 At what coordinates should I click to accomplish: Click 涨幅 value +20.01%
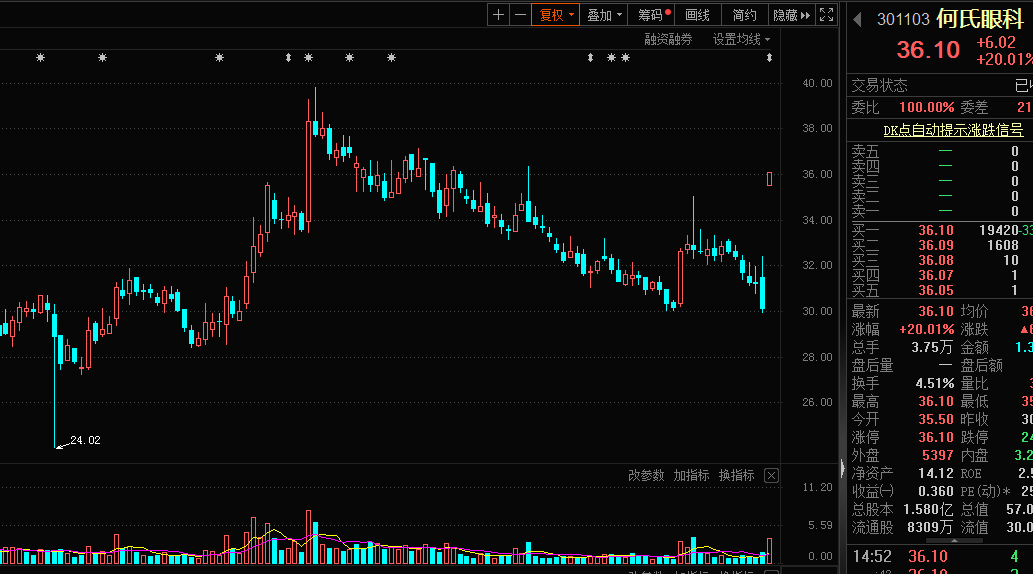(x=926, y=330)
